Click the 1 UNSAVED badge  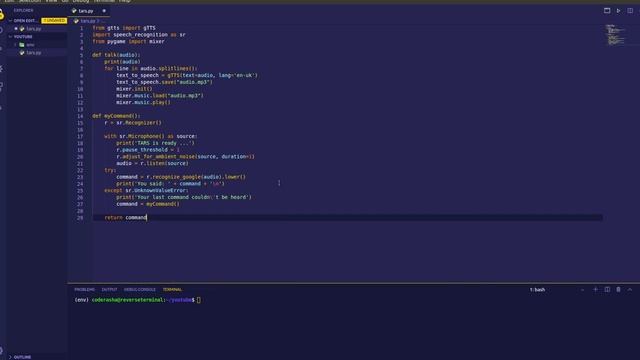coord(54,20)
